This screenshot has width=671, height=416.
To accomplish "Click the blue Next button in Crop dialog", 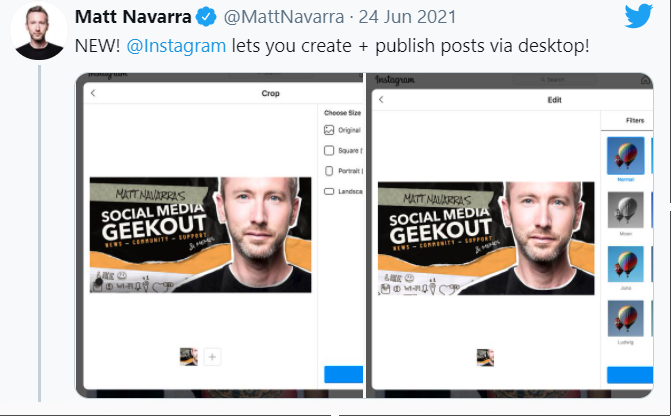I will 344,374.
